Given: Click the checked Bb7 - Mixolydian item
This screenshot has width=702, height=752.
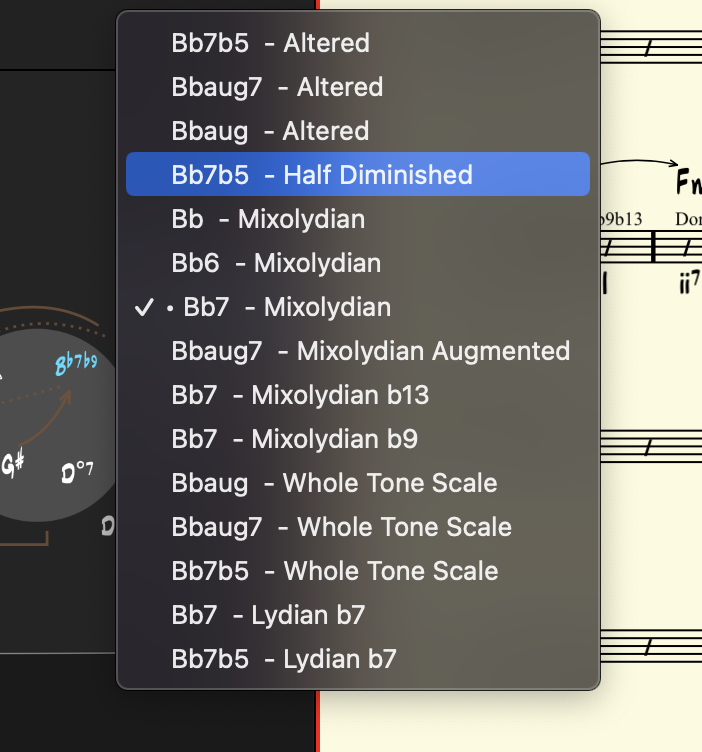Looking at the screenshot, I should [x=287, y=307].
